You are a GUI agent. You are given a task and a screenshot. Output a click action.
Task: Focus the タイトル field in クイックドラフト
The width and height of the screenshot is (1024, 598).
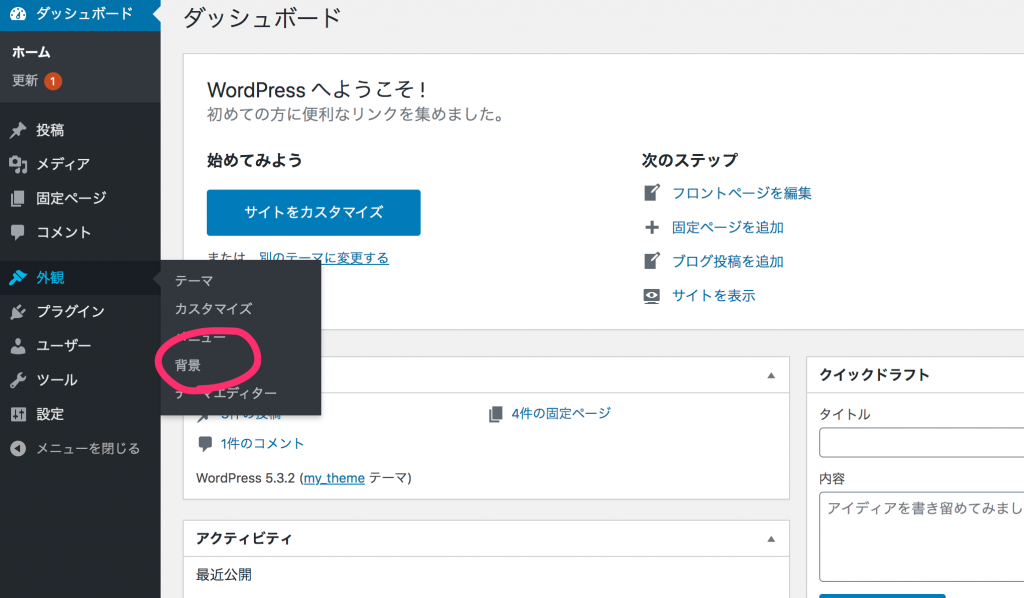[x=921, y=443]
